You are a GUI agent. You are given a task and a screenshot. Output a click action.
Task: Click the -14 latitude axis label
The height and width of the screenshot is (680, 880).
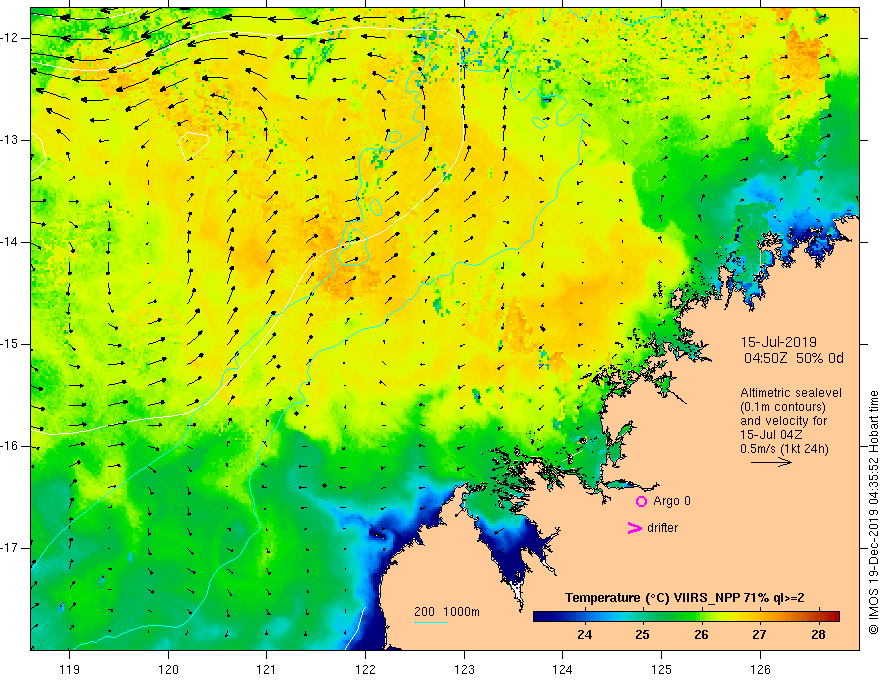point(11,242)
